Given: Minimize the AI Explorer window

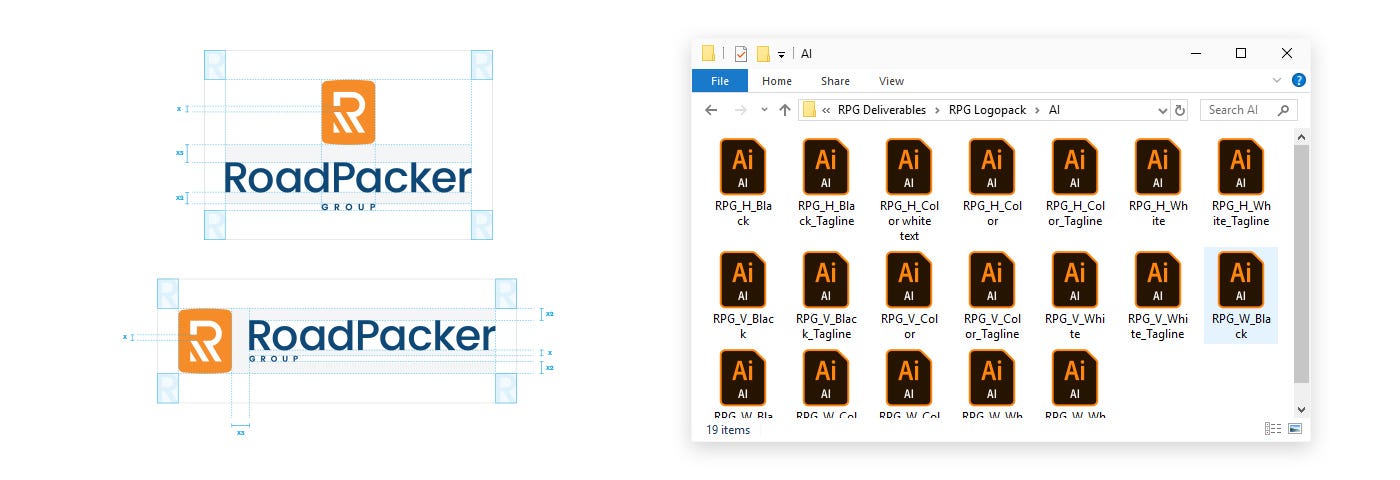Looking at the screenshot, I should (1194, 53).
